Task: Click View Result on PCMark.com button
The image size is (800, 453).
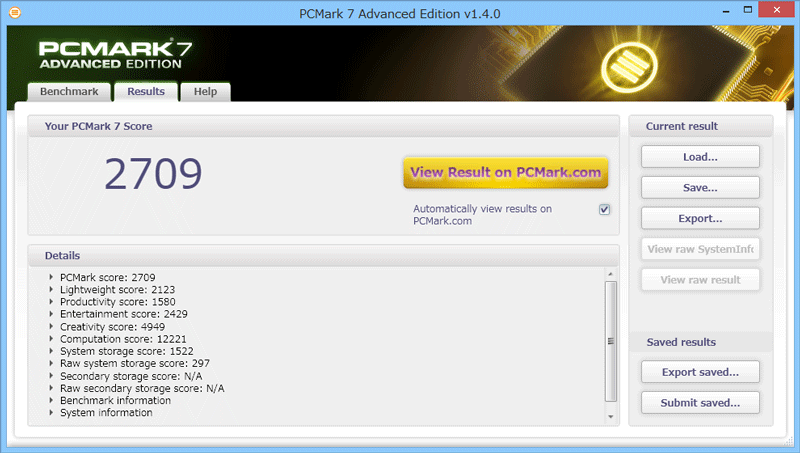Action: [506, 172]
